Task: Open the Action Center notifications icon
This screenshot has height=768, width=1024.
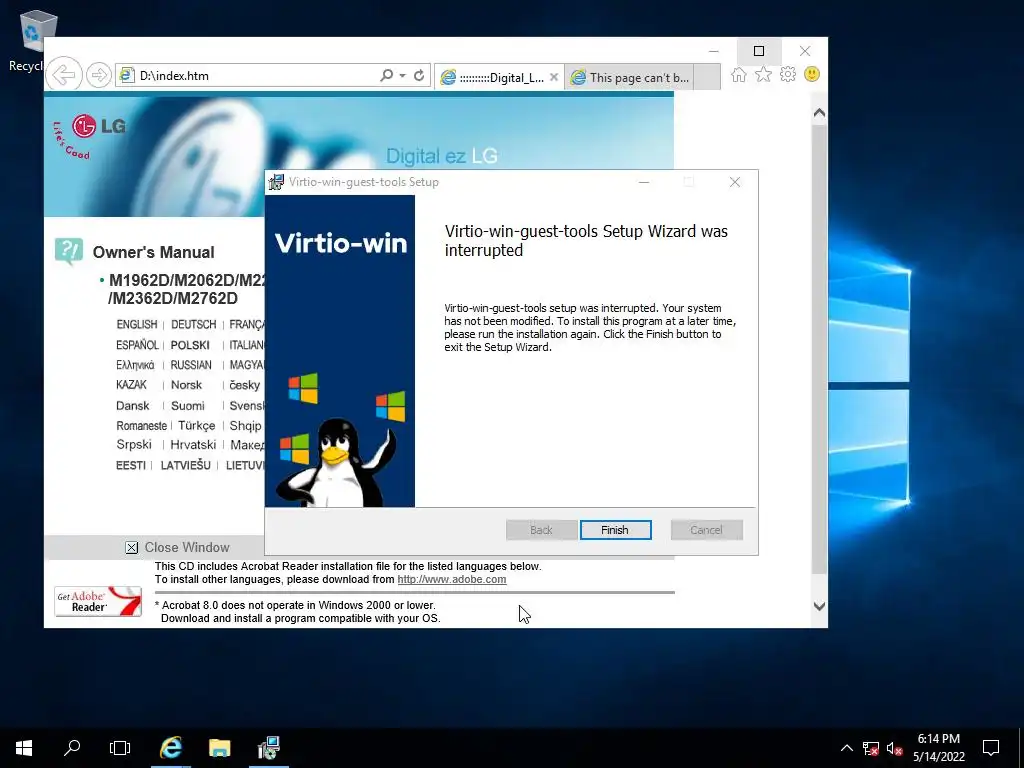Action: [x=991, y=748]
